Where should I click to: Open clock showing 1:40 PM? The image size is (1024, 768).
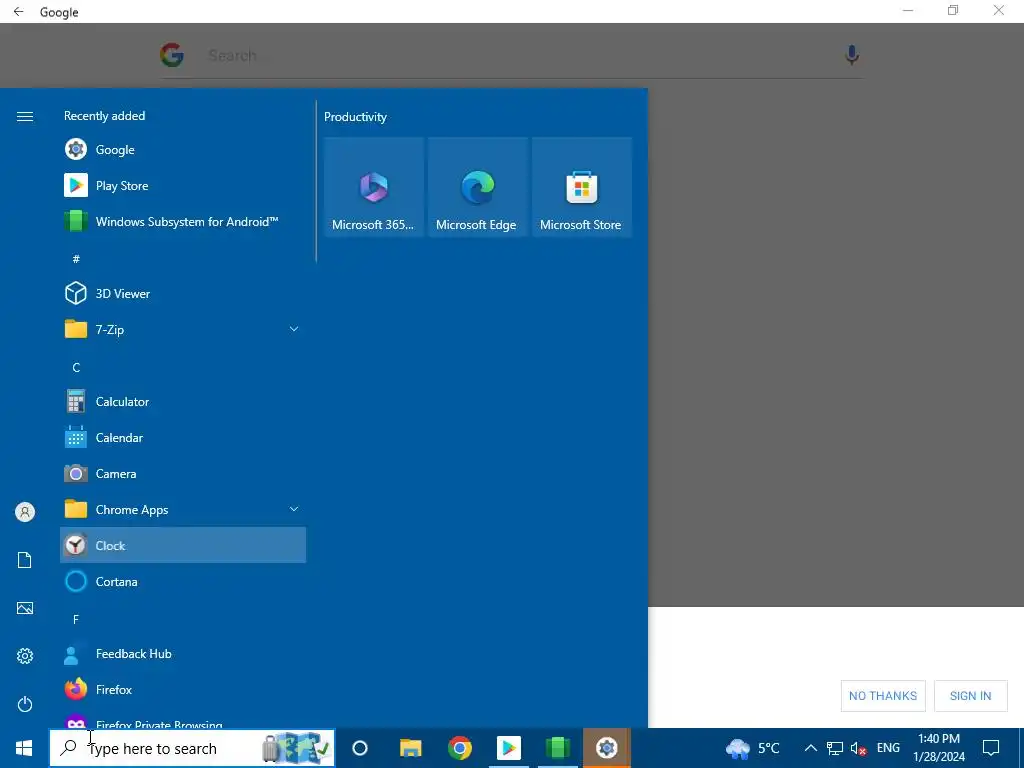click(939, 748)
